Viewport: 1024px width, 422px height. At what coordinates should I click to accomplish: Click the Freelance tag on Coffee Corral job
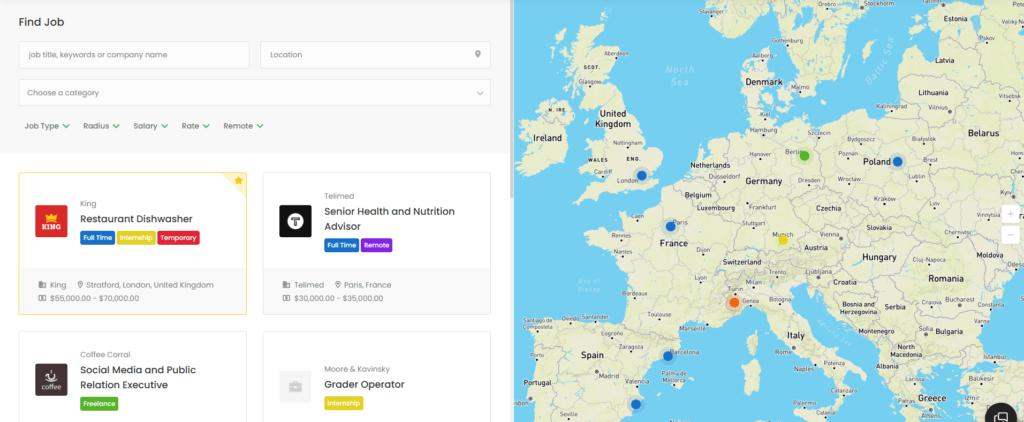click(99, 404)
